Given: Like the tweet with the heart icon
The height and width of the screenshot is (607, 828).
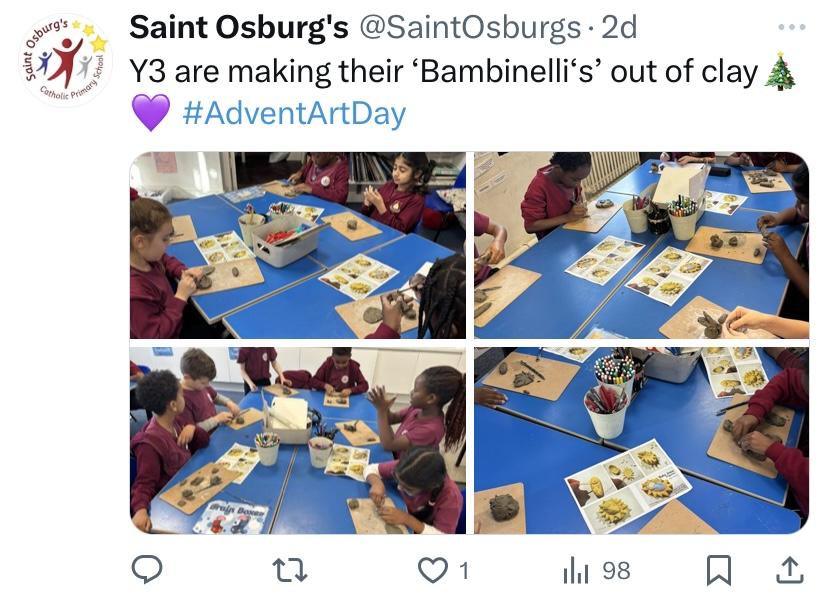Looking at the screenshot, I should 431,570.
